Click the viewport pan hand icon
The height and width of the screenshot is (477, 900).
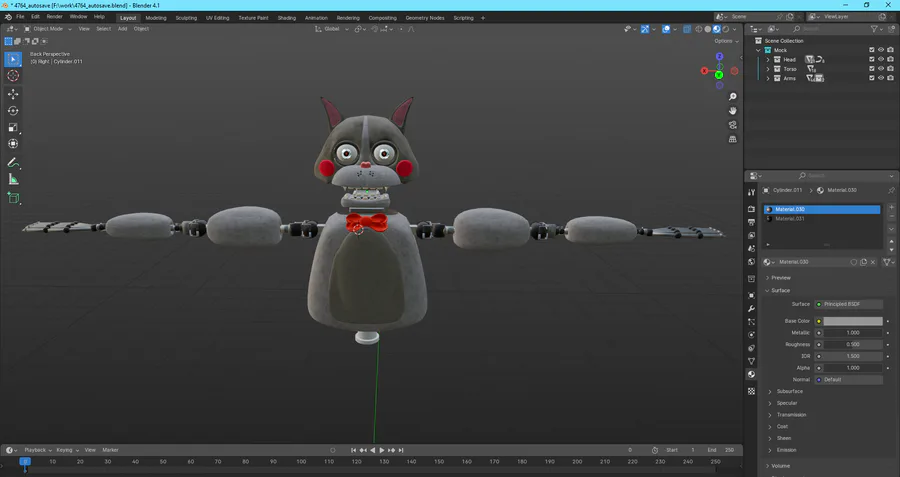732,111
